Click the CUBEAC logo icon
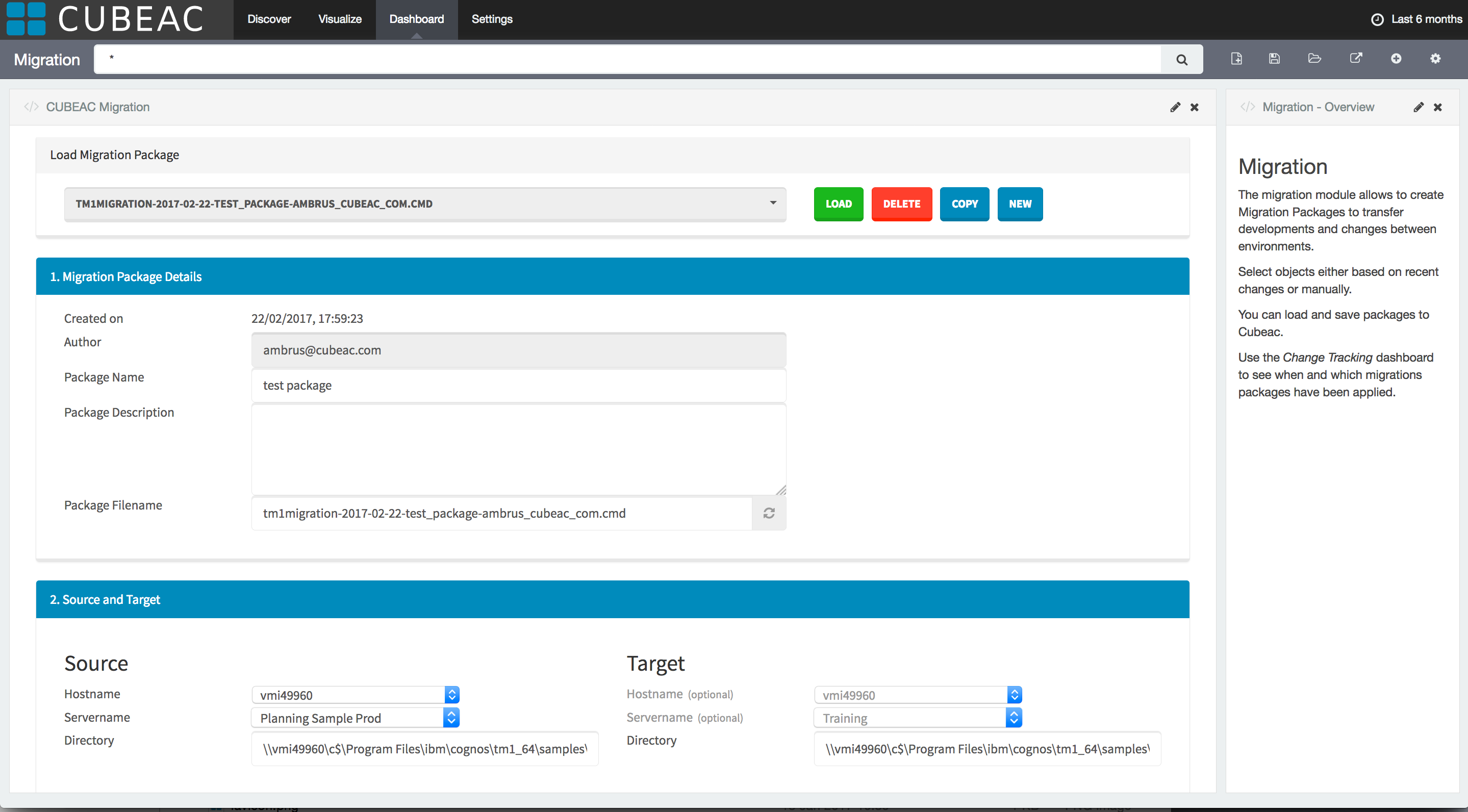Image resolution: width=1468 pixels, height=812 pixels. click(26, 19)
